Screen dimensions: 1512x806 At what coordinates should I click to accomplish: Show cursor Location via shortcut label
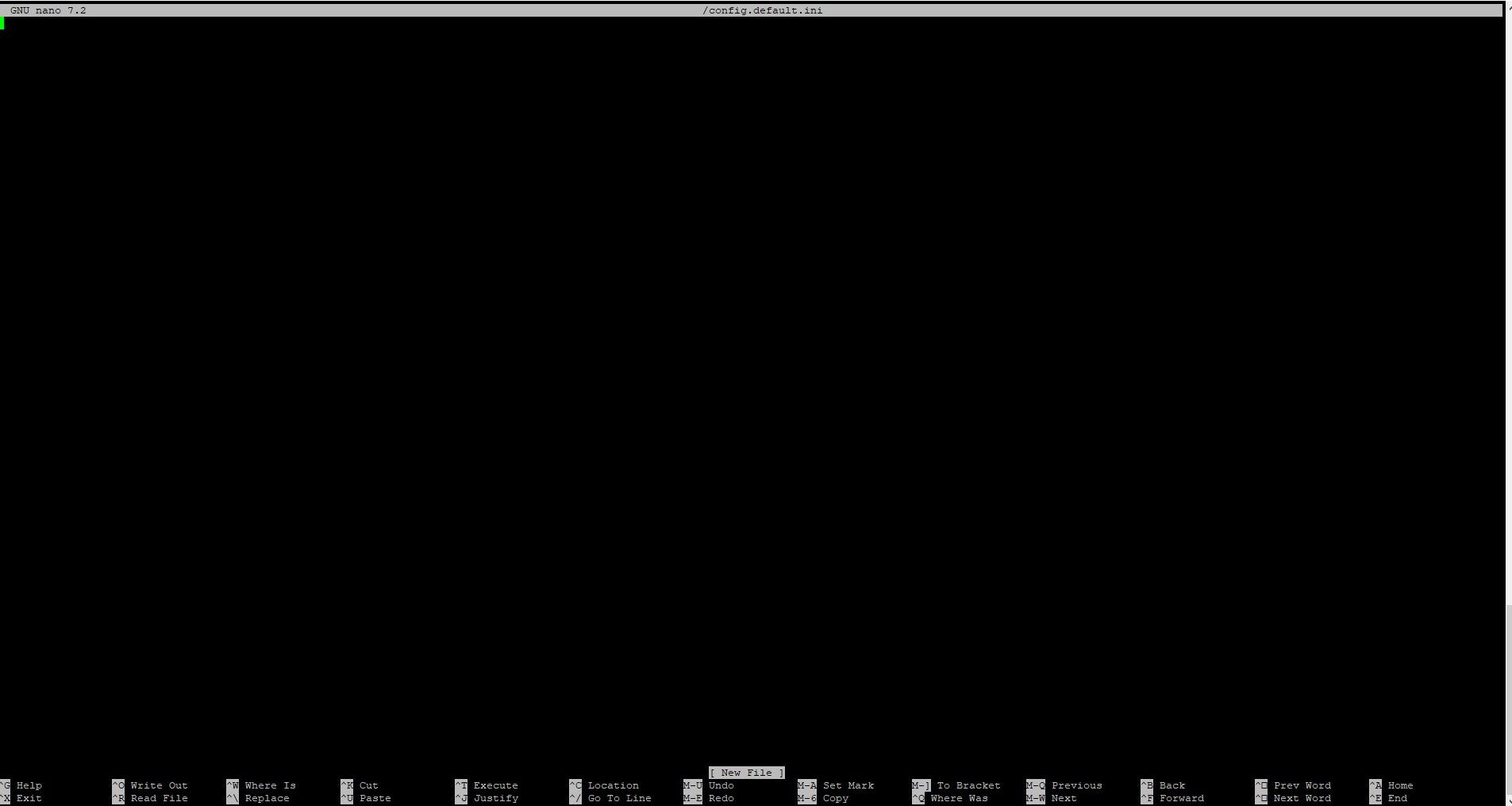tap(613, 785)
